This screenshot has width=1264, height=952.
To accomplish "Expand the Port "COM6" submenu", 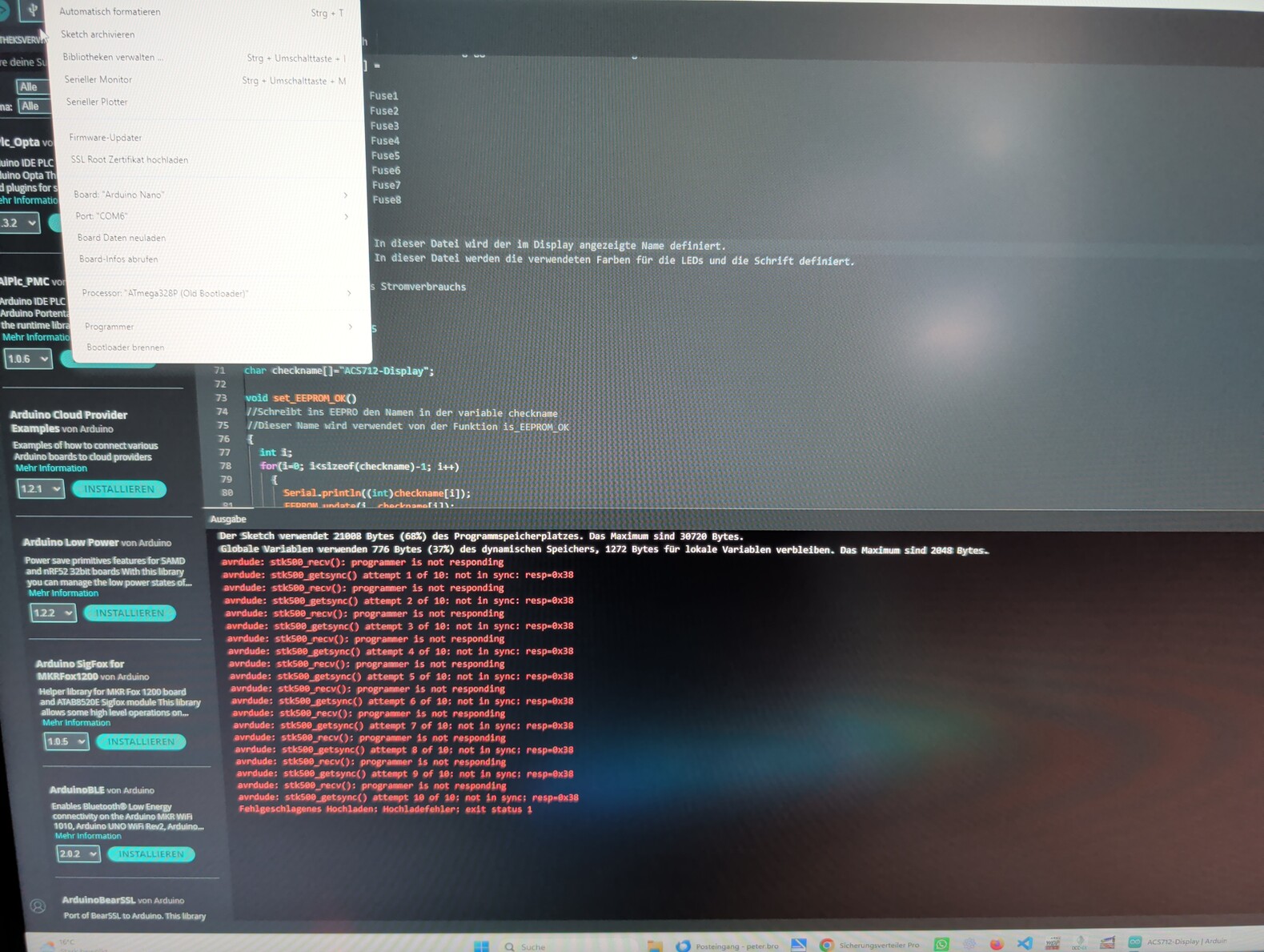I will coord(213,216).
